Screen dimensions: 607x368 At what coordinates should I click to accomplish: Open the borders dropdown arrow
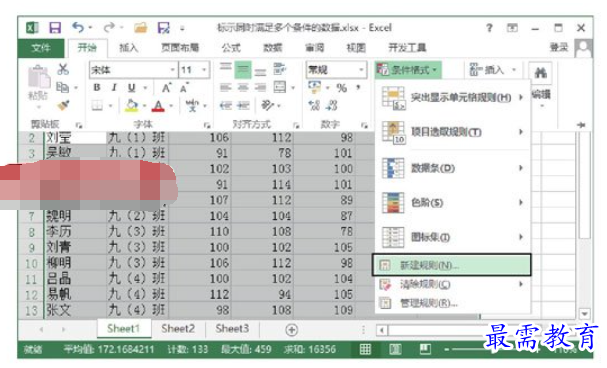click(x=110, y=106)
